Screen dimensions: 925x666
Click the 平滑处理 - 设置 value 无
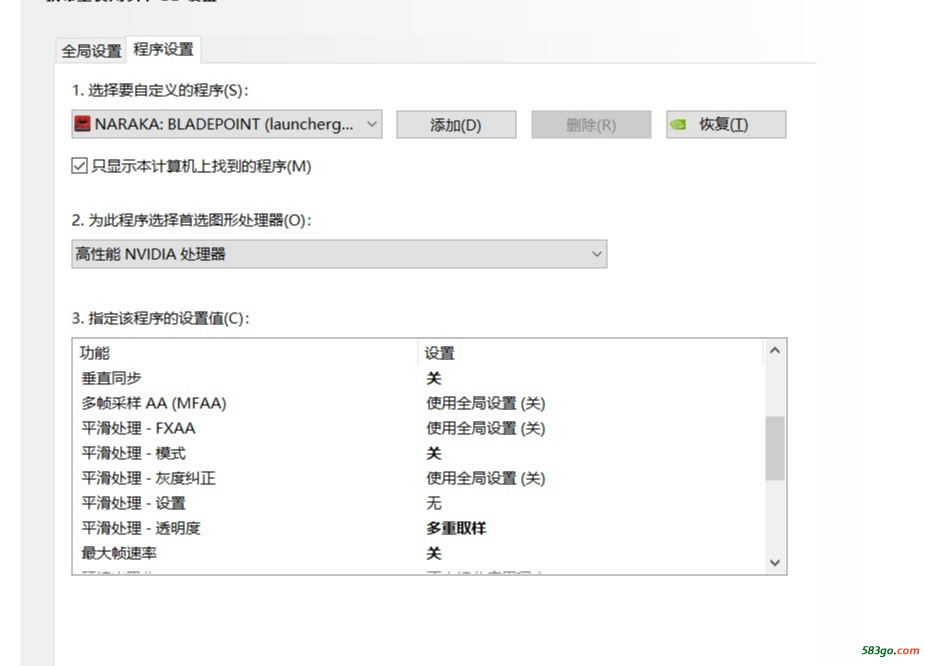434,503
